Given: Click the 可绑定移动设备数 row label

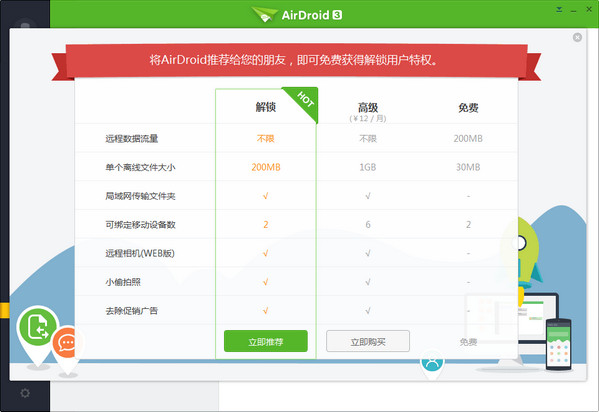Looking at the screenshot, I should (140, 224).
